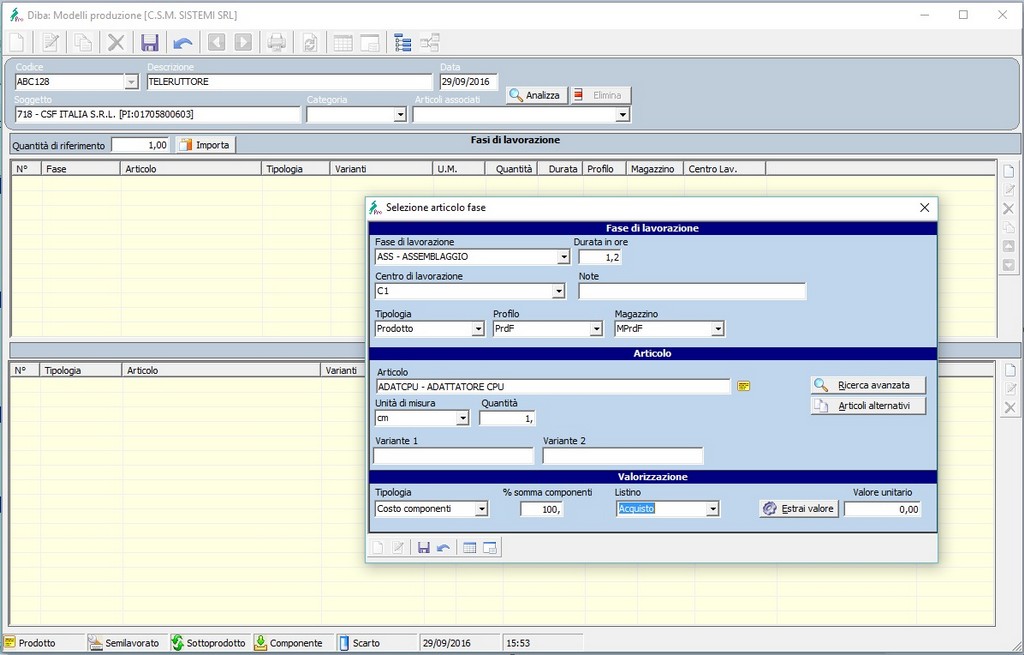Open the Articoli associati dropdown
This screenshot has height=655, width=1024.
click(x=622, y=114)
